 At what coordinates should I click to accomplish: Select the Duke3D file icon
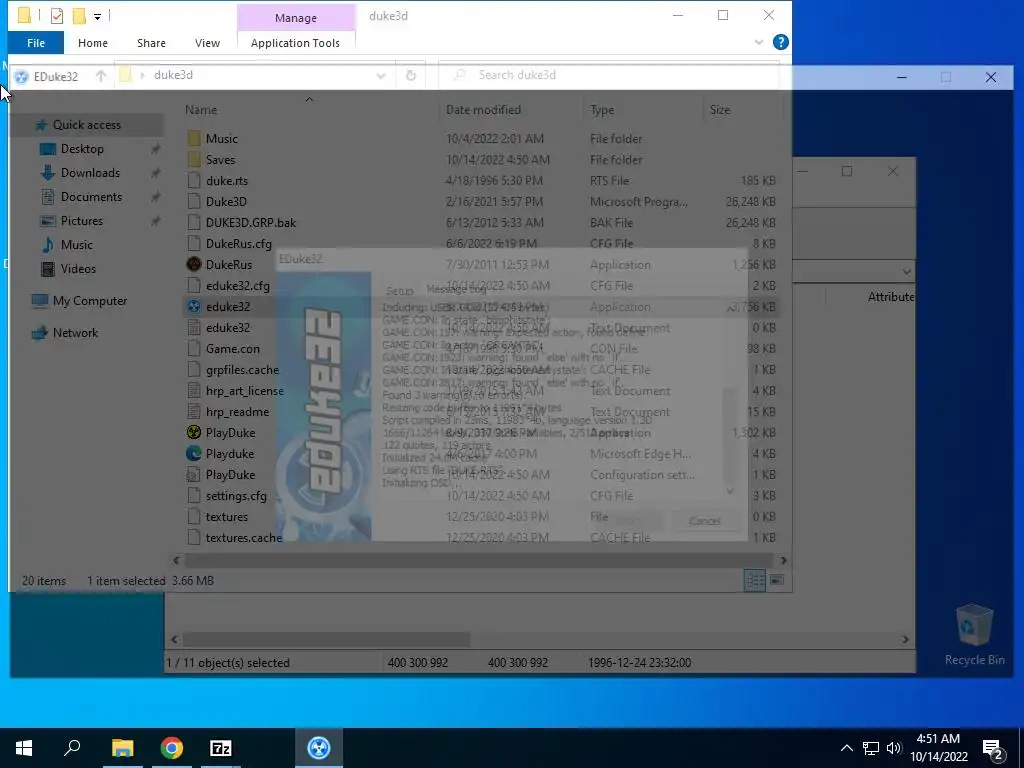[194, 202]
